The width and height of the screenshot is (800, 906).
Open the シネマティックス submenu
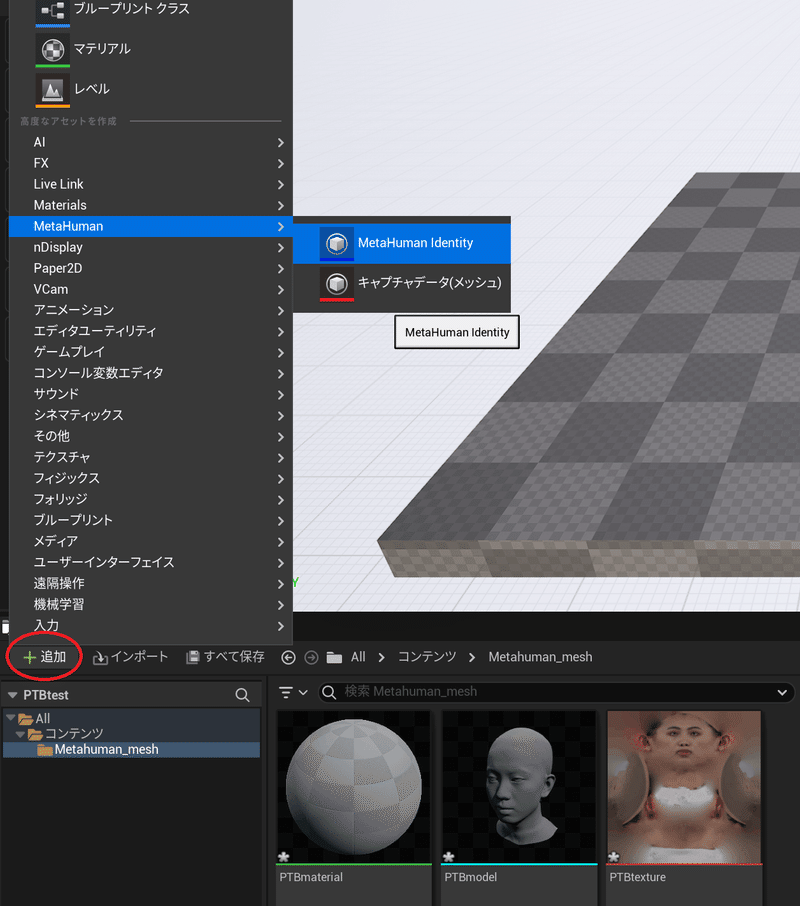151,415
